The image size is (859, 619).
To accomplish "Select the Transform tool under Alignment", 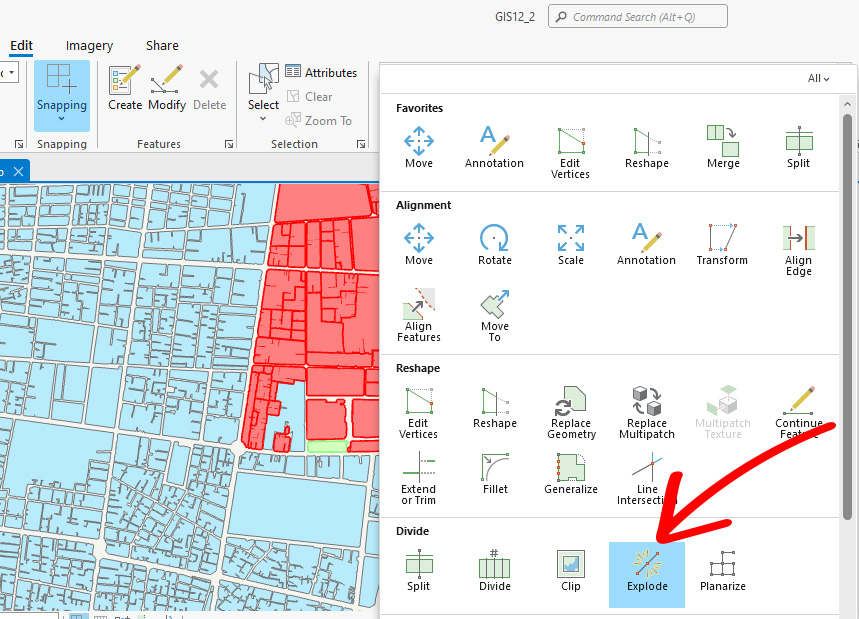I will (x=722, y=243).
